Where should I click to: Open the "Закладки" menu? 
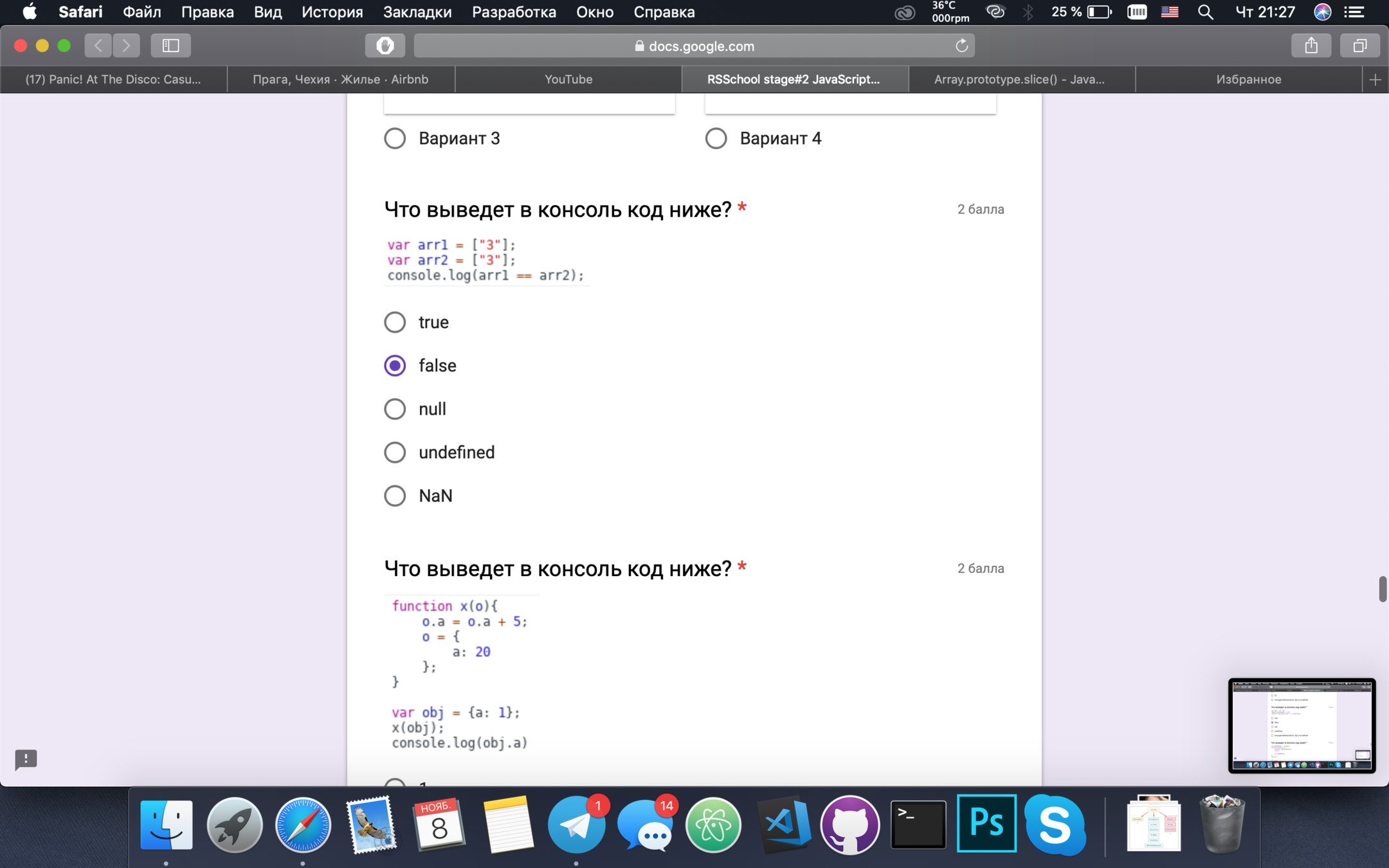(x=417, y=12)
